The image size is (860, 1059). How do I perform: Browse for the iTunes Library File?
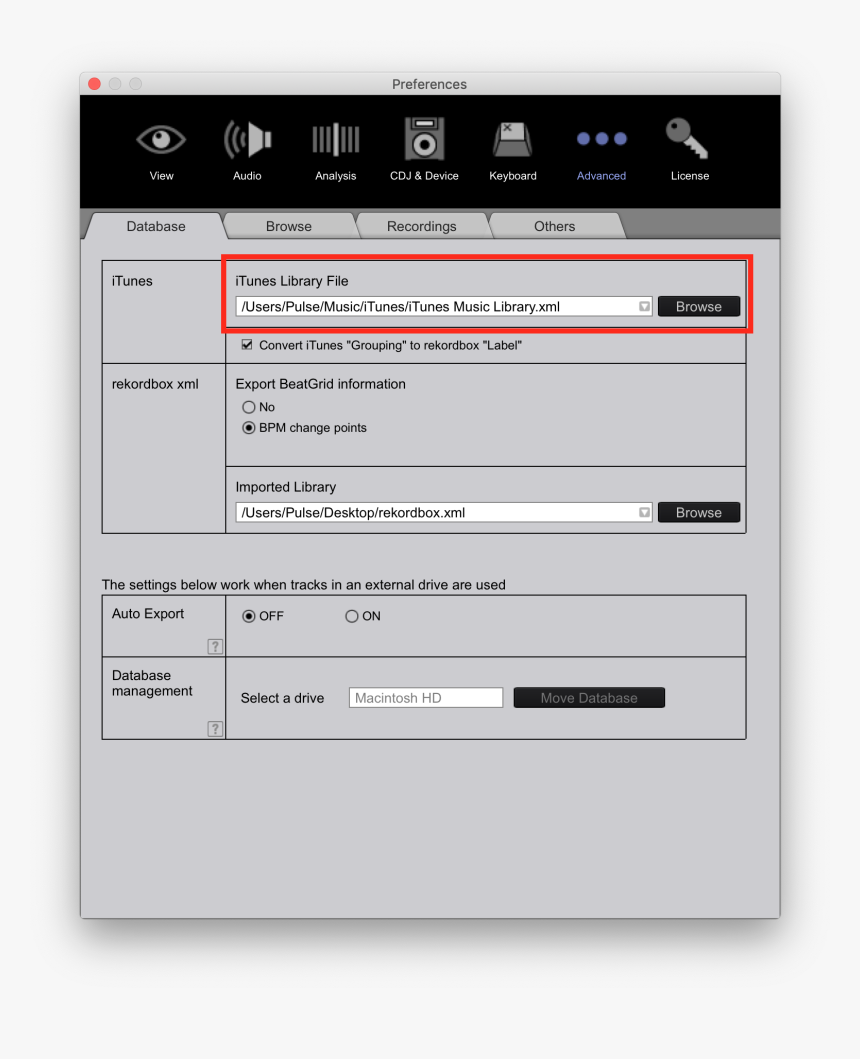pyautogui.click(x=698, y=306)
